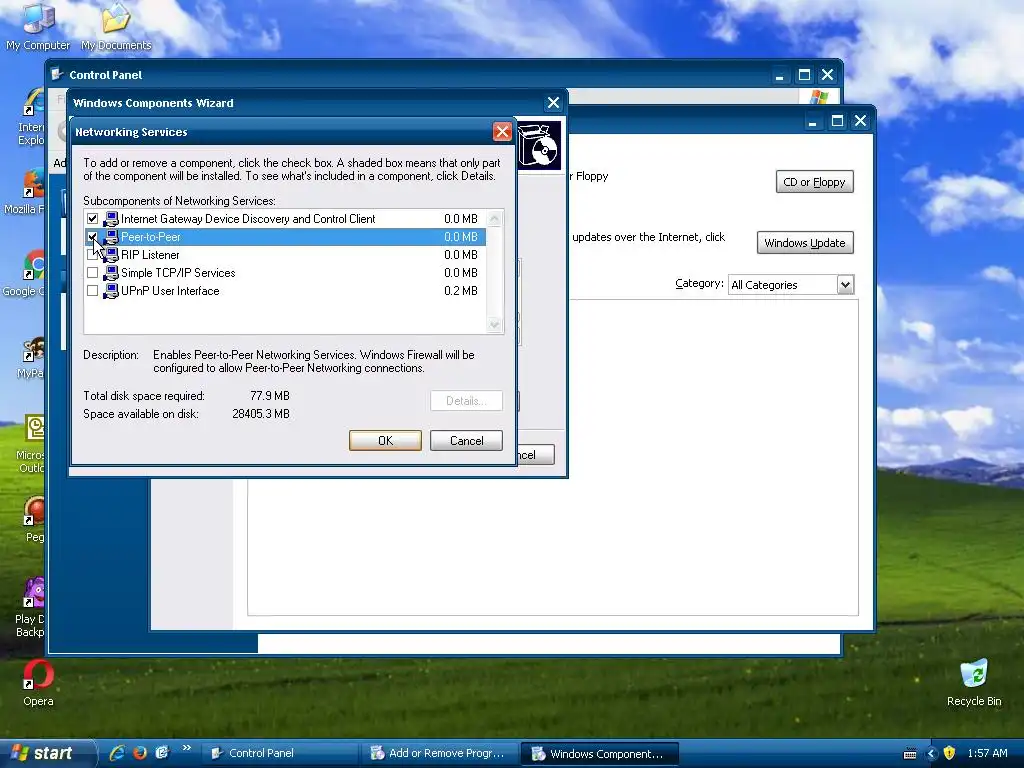
Task: Click the Windows Update button
Action: (805, 243)
